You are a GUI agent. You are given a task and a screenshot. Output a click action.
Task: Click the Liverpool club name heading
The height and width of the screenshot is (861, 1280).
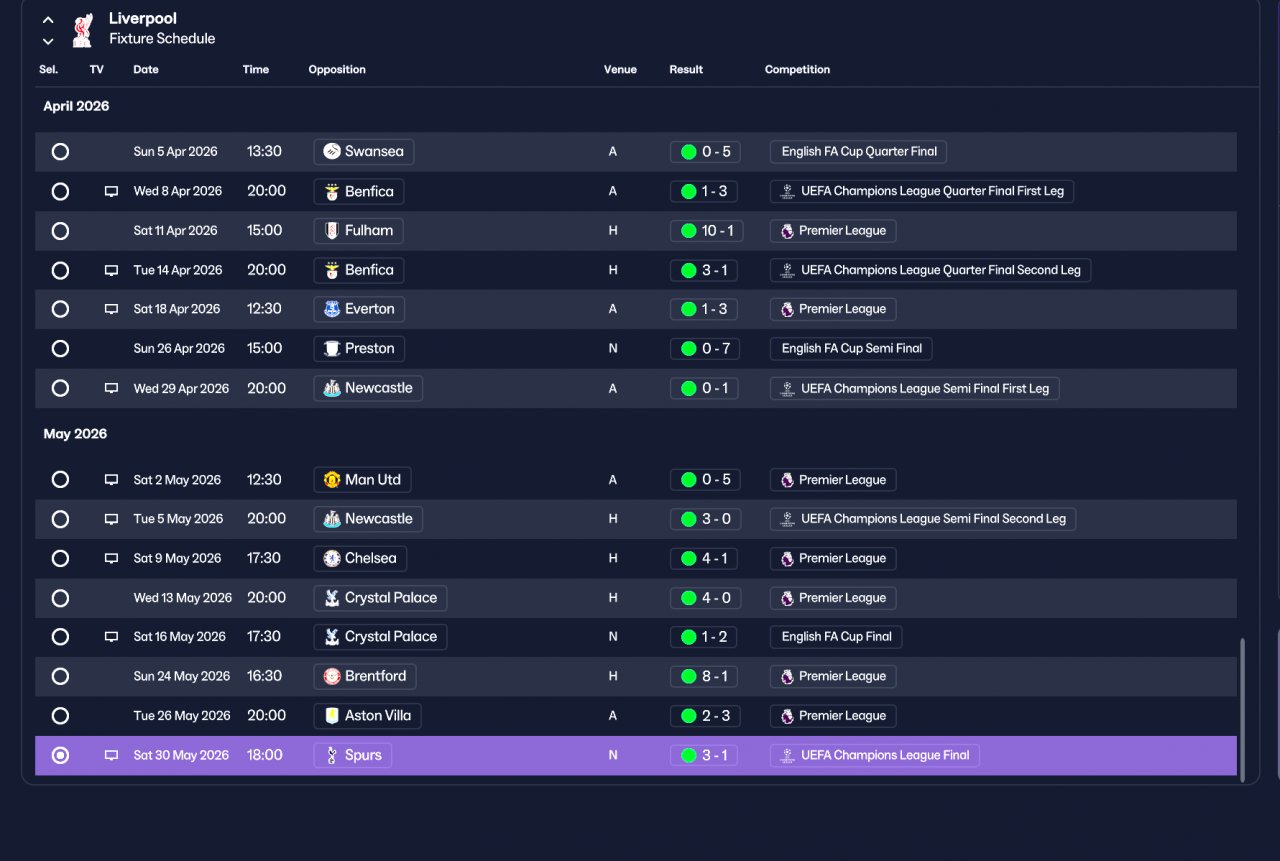click(143, 19)
